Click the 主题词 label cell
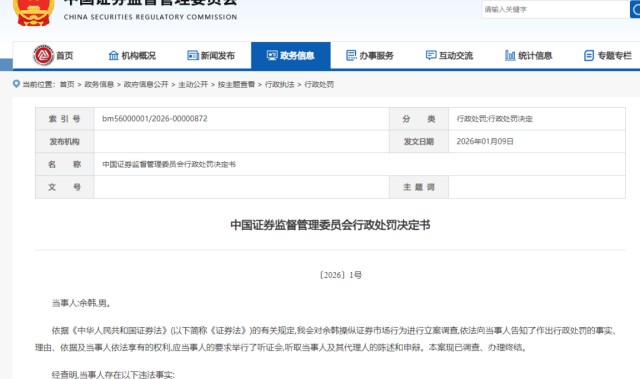Screen dimensions: 640x379 [x=419, y=187]
